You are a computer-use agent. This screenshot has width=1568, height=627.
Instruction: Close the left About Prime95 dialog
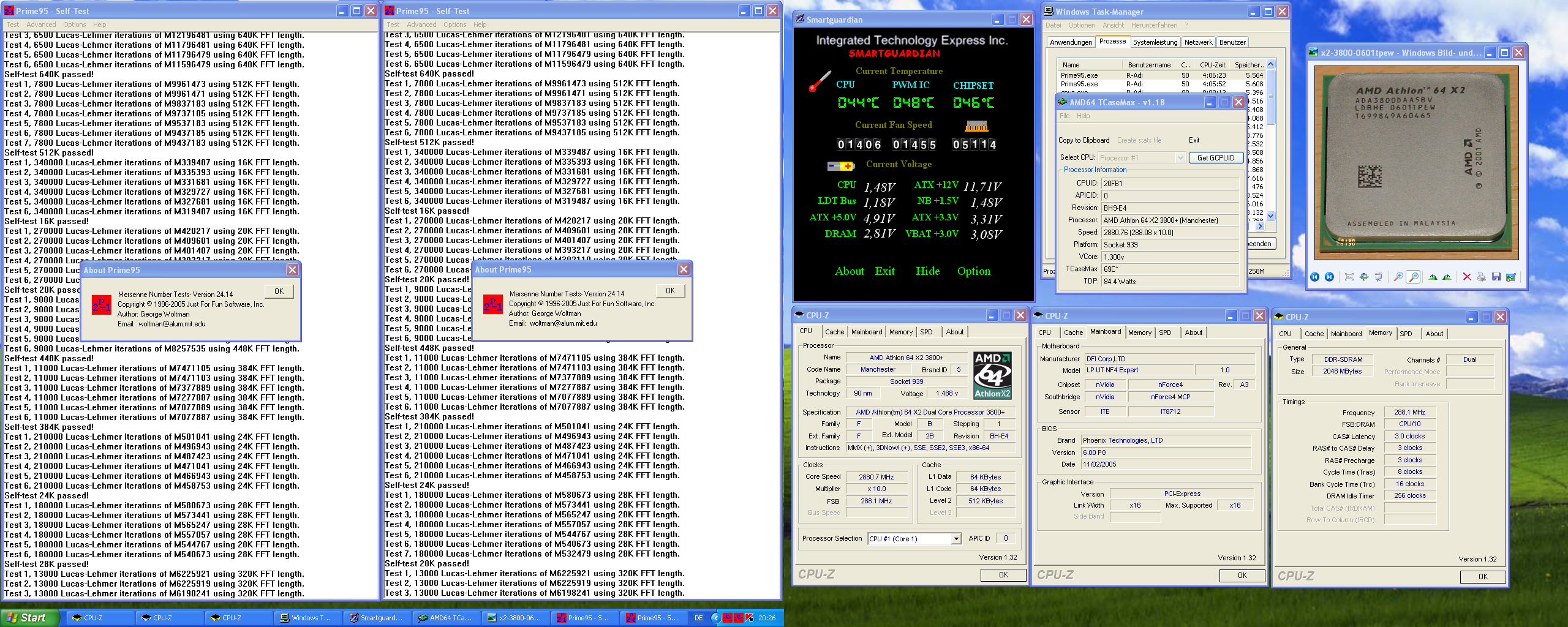coord(293,270)
